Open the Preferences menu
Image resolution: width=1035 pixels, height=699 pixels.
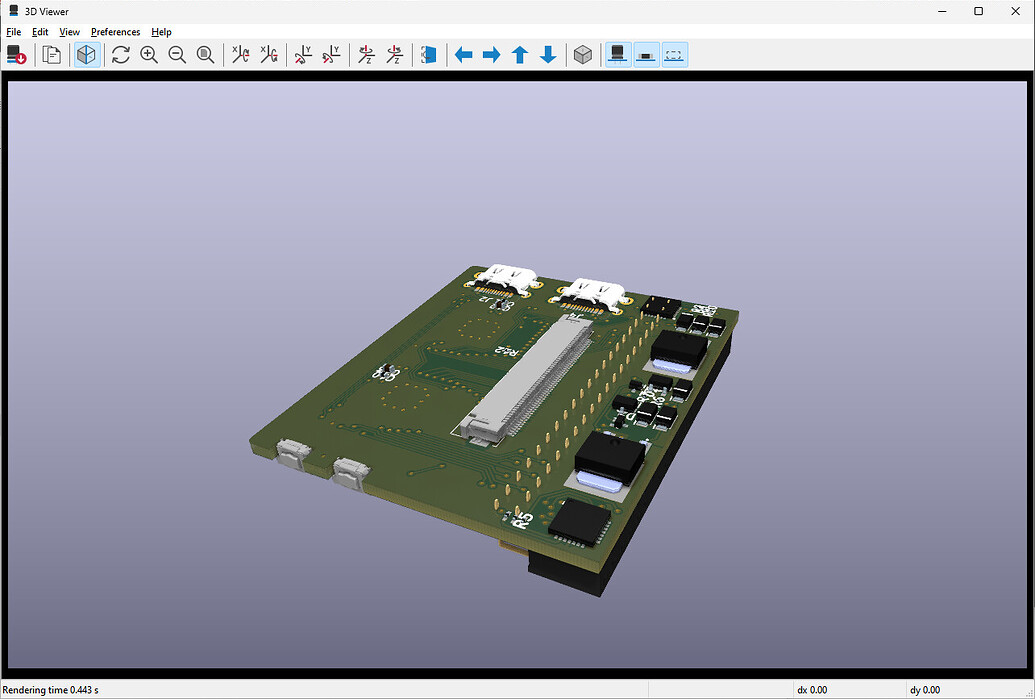(115, 31)
